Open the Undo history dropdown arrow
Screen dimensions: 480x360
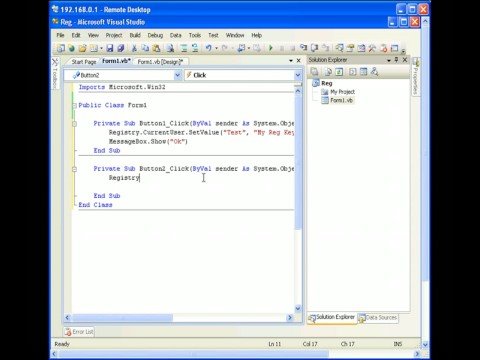pos(216,49)
